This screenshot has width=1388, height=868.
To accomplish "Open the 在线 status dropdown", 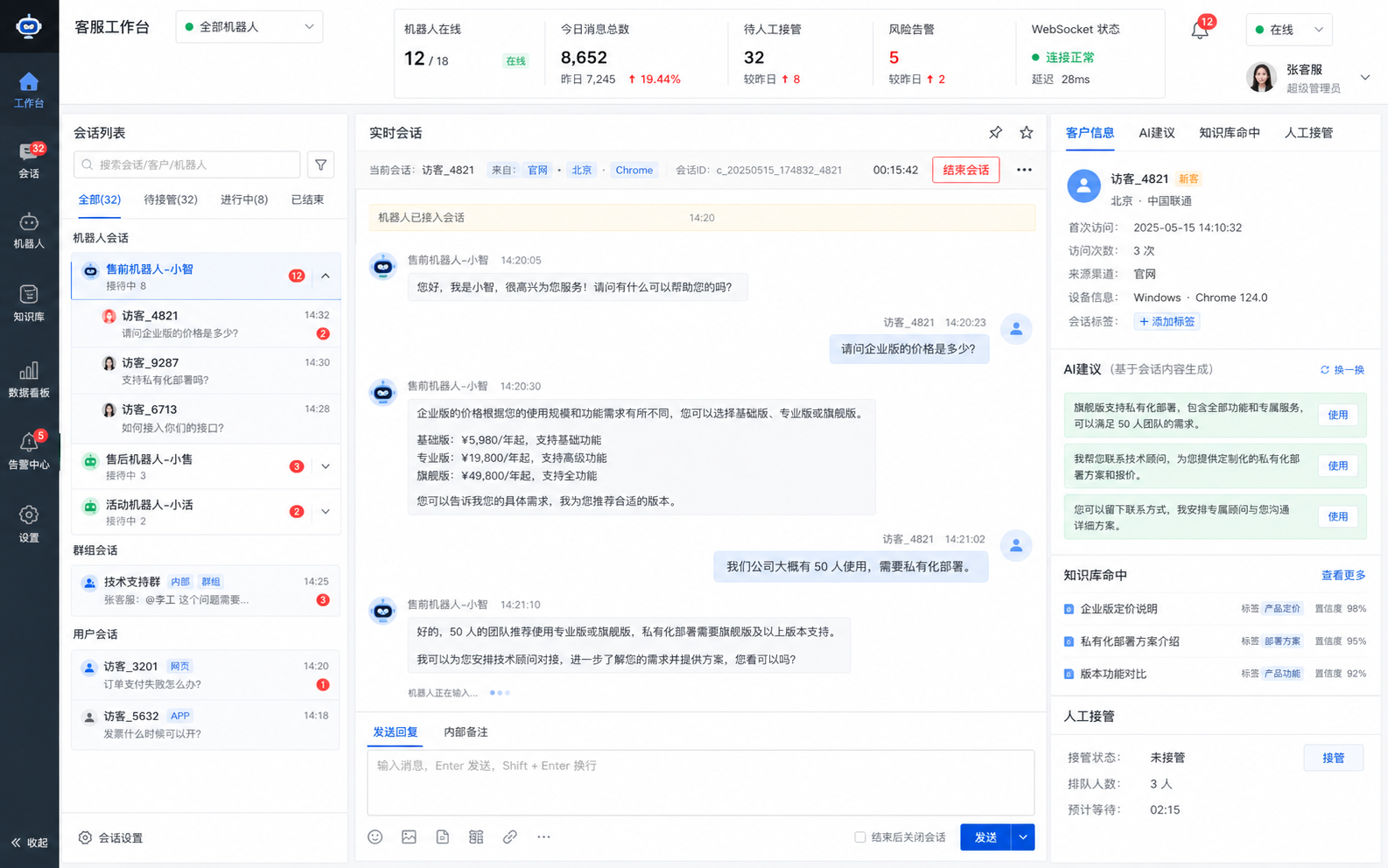I will click(x=1289, y=30).
